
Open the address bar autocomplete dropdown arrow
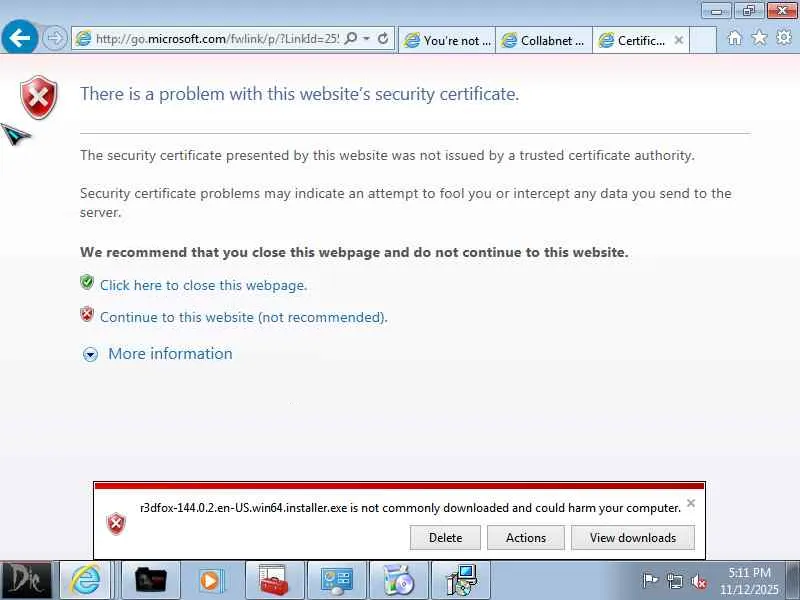[x=366, y=39]
